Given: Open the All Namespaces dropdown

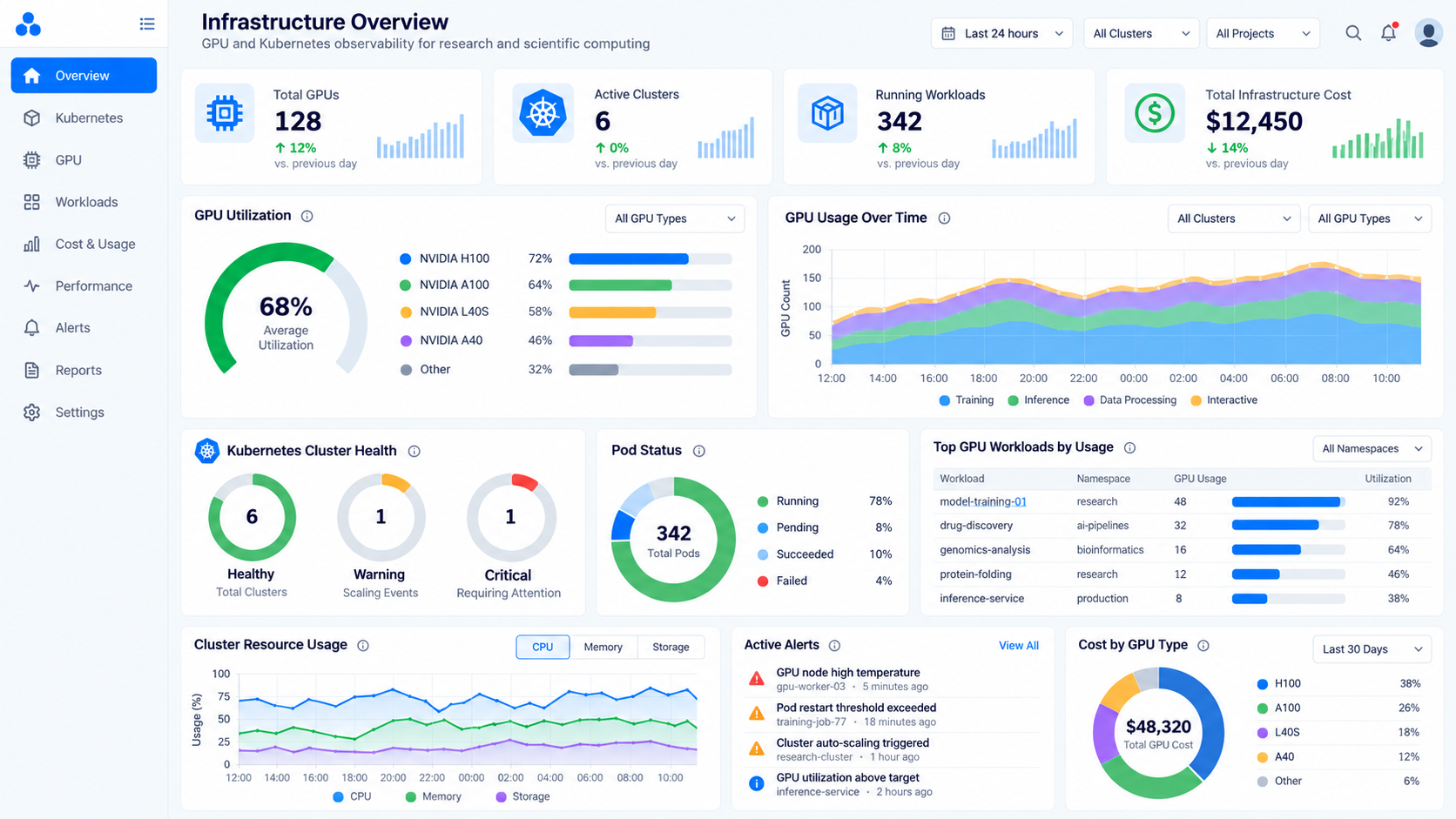Looking at the screenshot, I should click(1372, 448).
